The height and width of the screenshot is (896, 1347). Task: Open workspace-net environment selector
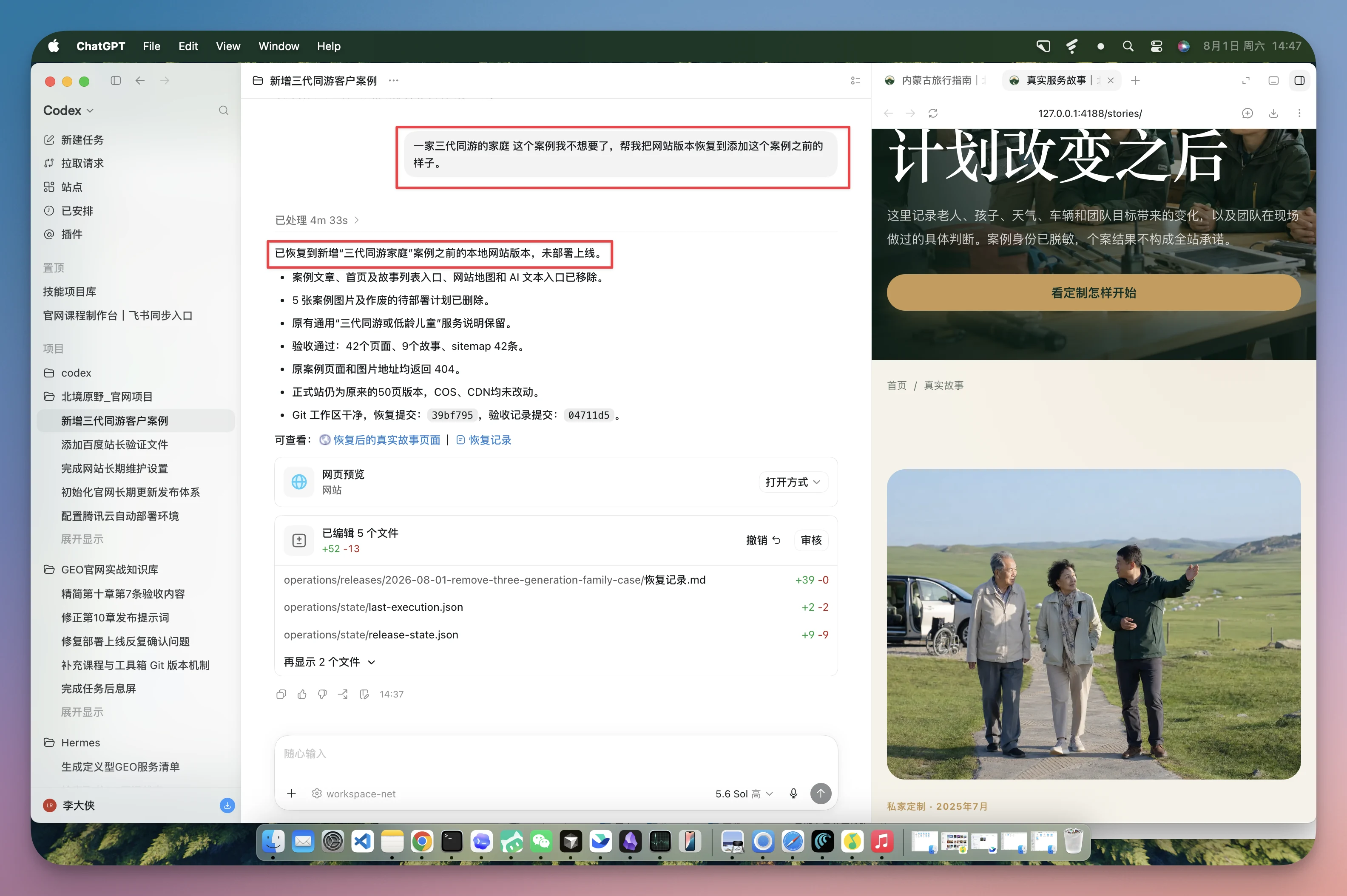[354, 794]
